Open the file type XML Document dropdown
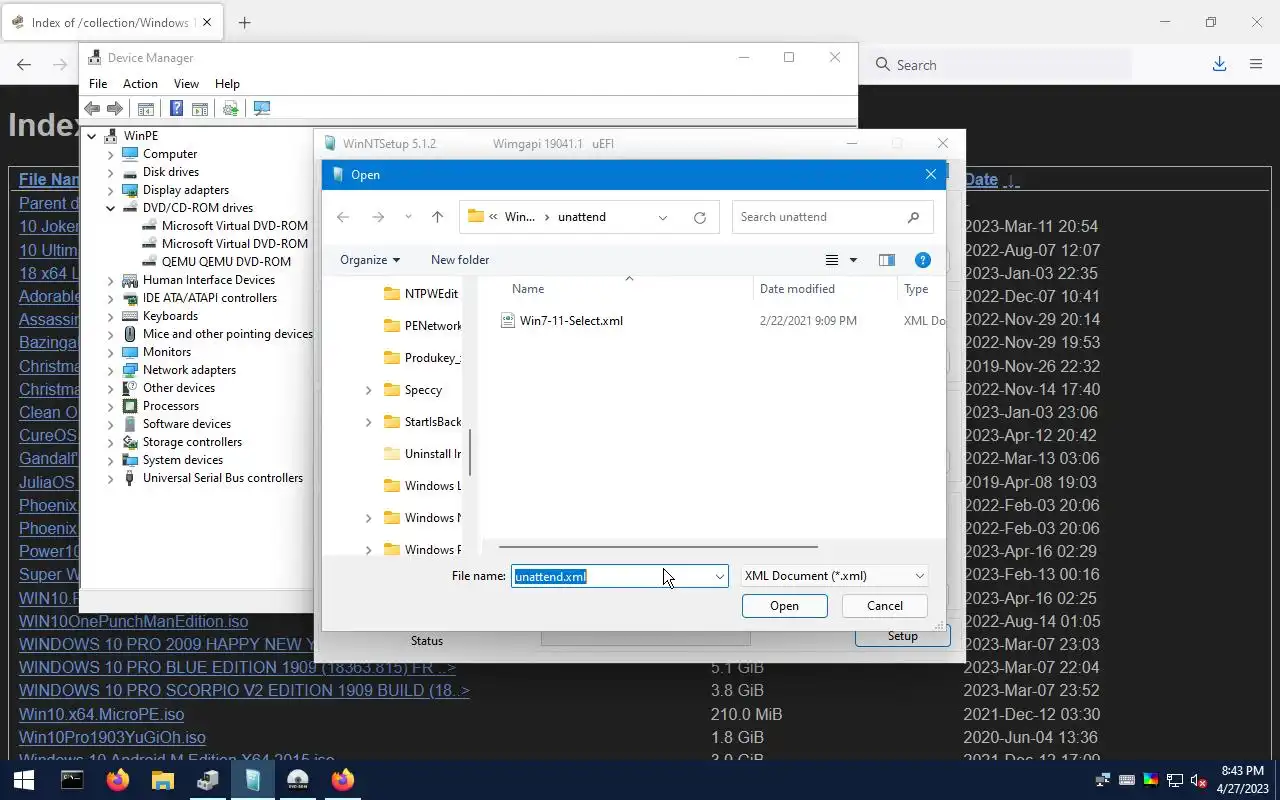The image size is (1280, 800). click(x=834, y=576)
